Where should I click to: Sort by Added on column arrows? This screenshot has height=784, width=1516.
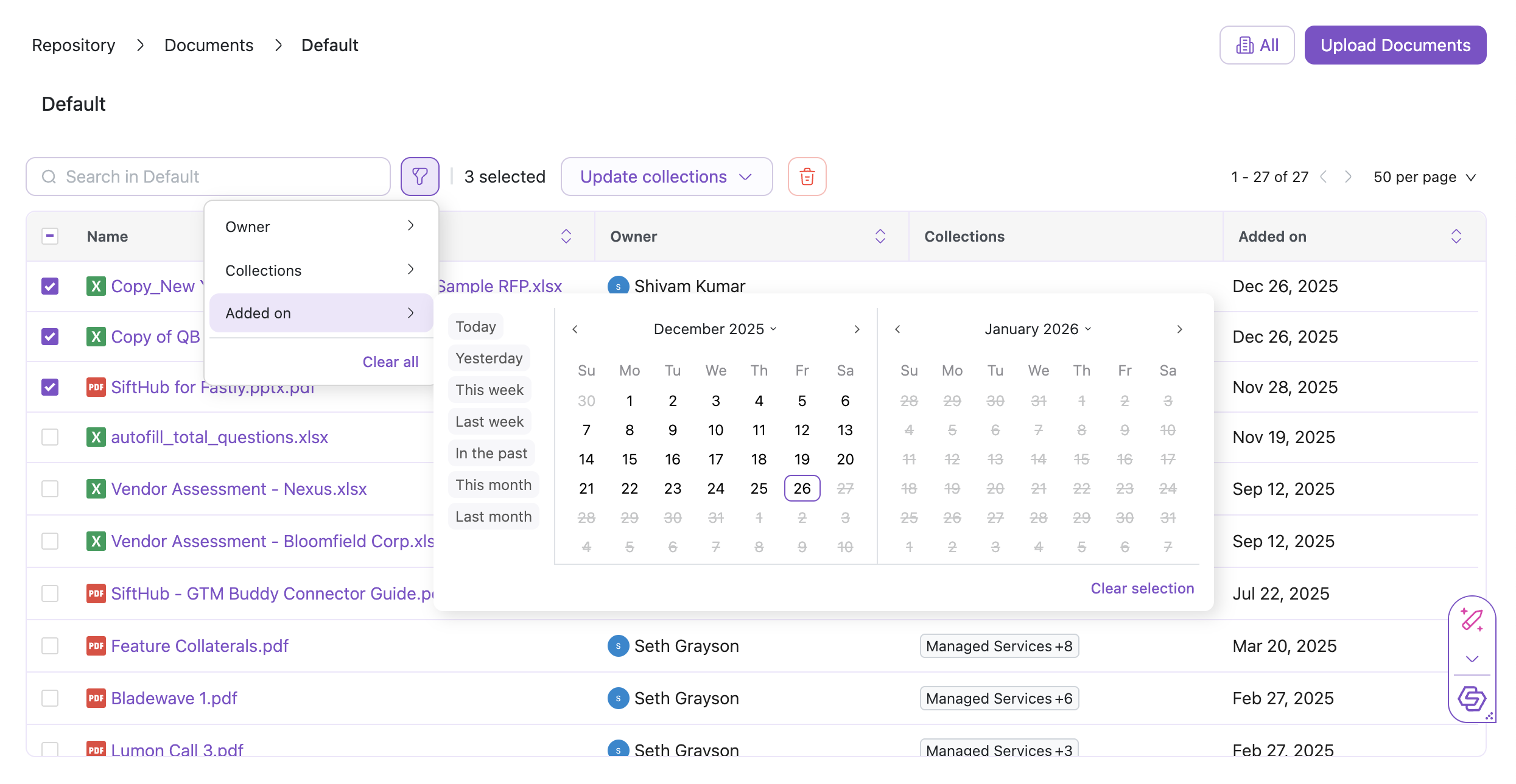1456,236
